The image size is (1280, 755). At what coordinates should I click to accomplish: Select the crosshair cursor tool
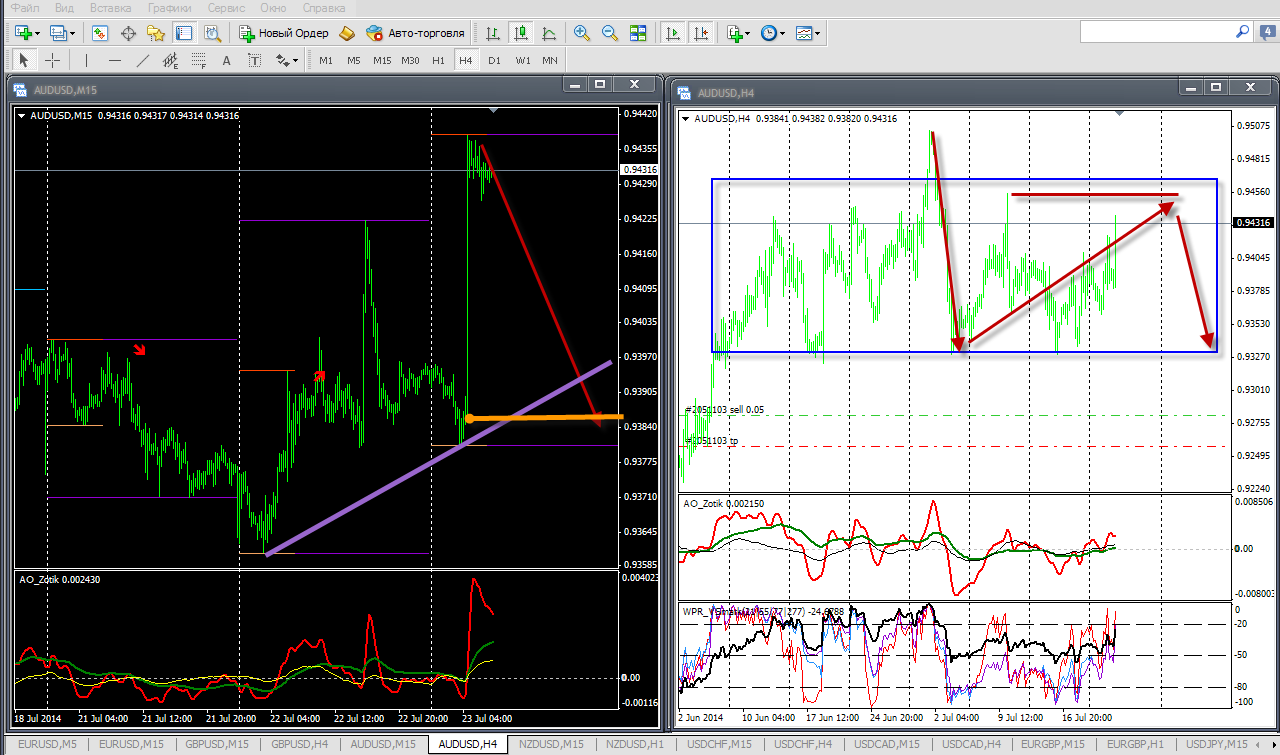(52, 60)
